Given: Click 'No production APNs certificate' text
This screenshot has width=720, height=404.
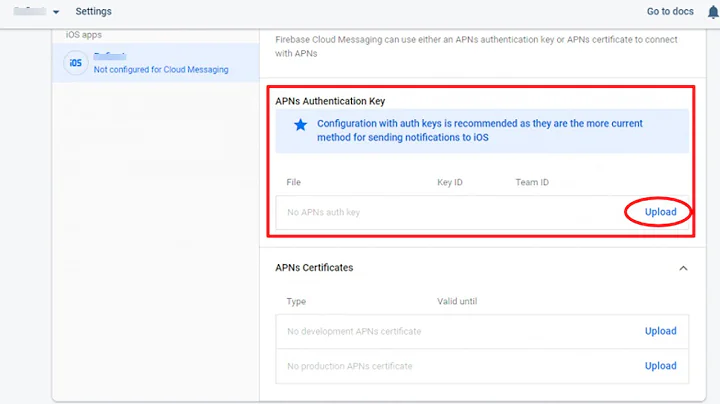Looking at the screenshot, I should click(x=349, y=366).
